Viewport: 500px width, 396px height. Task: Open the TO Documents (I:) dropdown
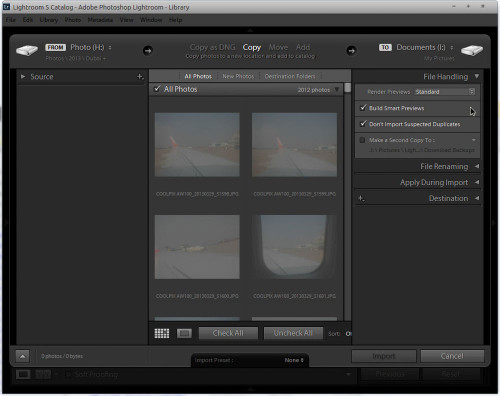pos(425,47)
